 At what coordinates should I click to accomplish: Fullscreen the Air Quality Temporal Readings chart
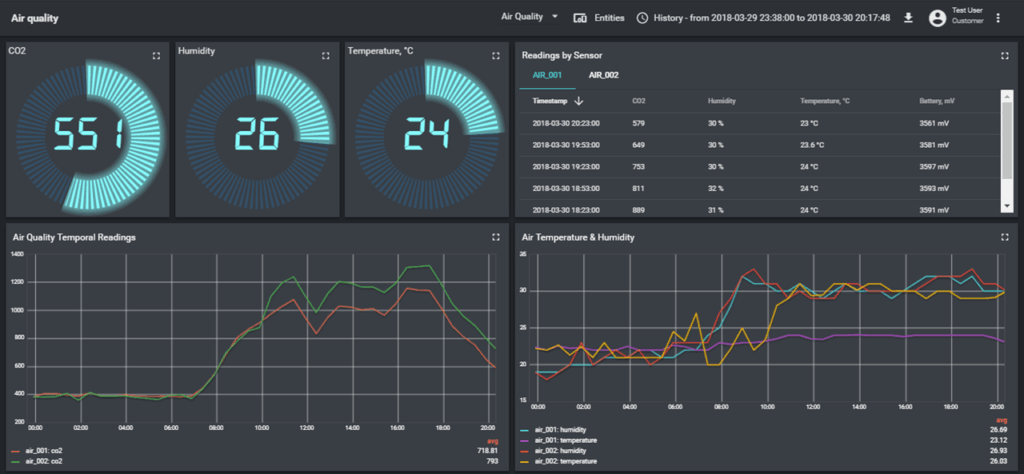(x=495, y=237)
